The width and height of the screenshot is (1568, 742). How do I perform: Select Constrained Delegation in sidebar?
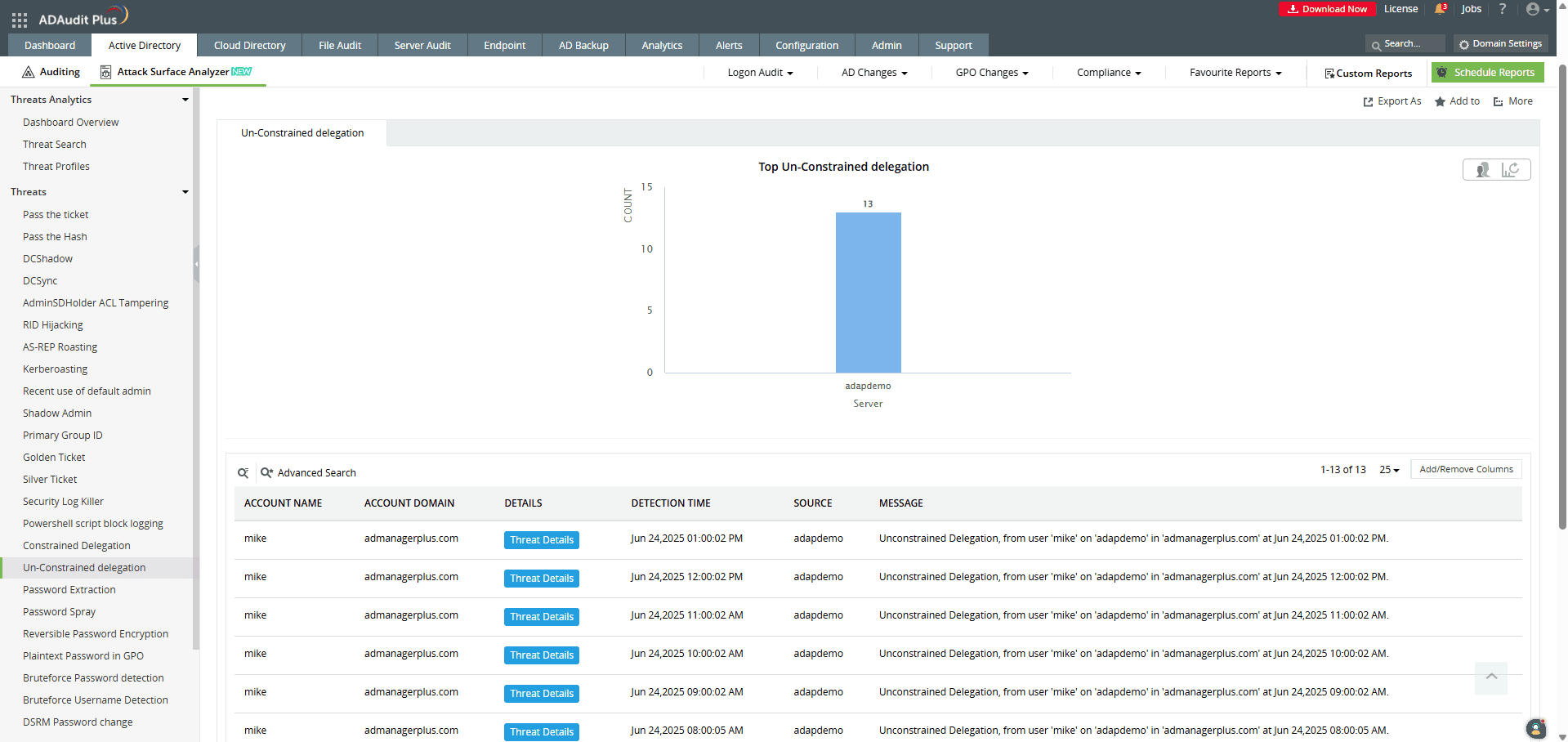point(77,546)
